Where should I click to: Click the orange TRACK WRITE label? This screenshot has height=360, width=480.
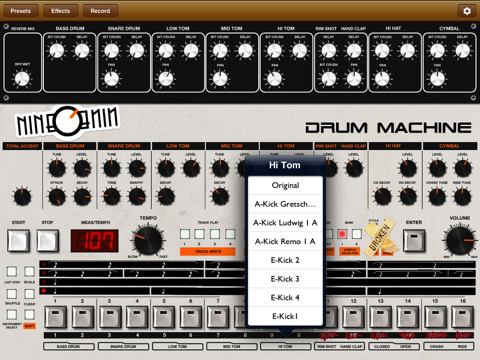(208, 252)
